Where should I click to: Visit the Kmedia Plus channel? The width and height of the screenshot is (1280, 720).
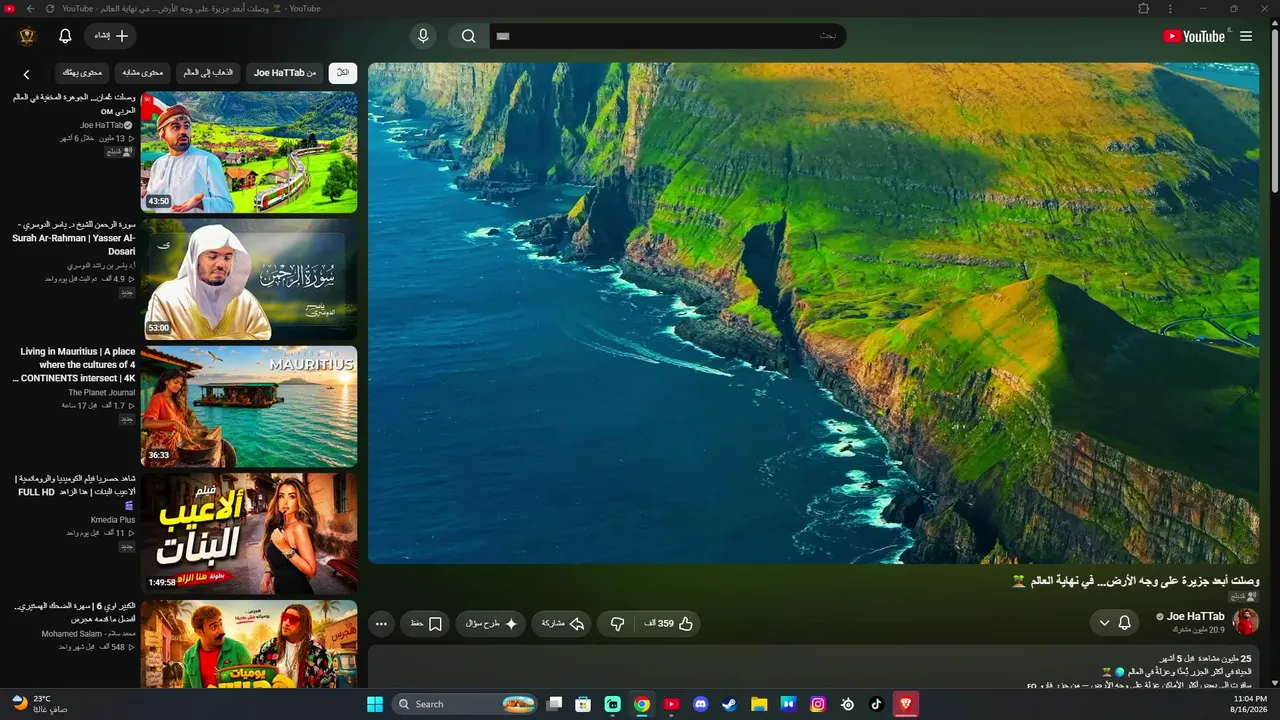click(113, 520)
